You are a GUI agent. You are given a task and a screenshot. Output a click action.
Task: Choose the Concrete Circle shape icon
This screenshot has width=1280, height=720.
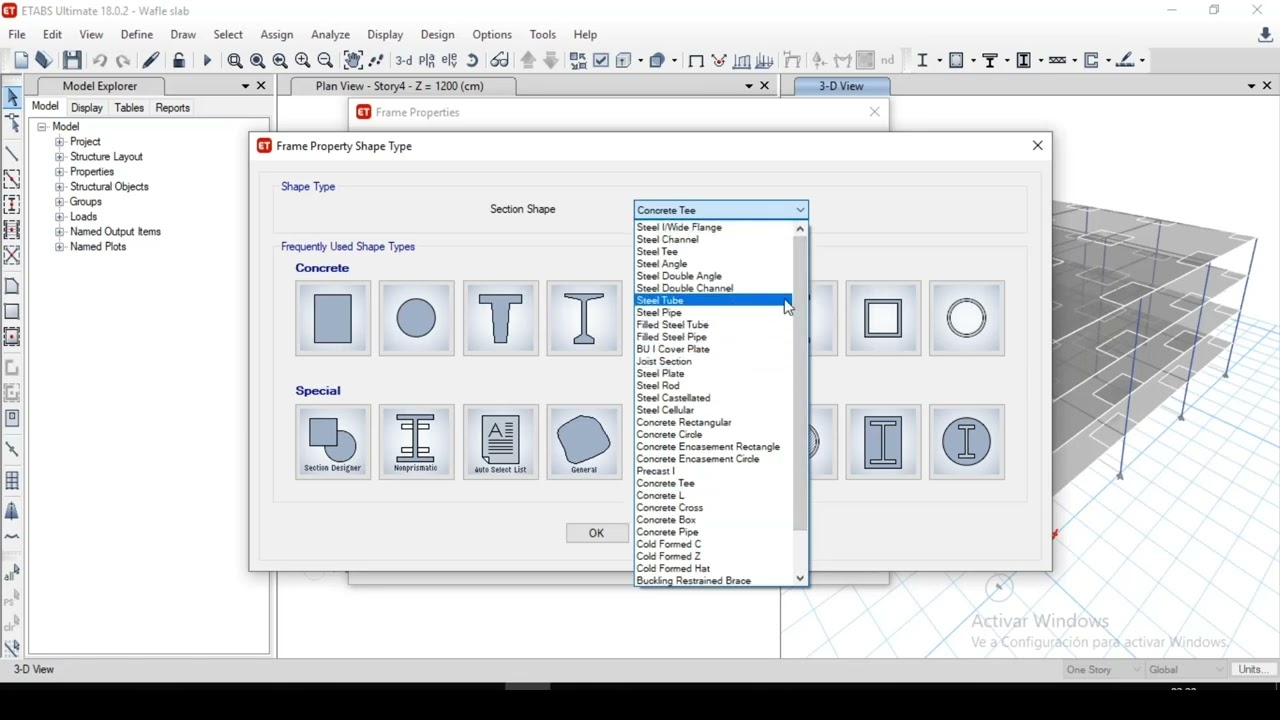tap(416, 319)
